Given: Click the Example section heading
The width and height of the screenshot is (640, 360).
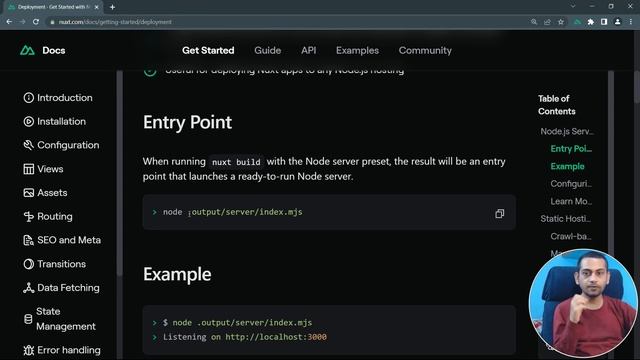Looking at the screenshot, I should pos(177,274).
